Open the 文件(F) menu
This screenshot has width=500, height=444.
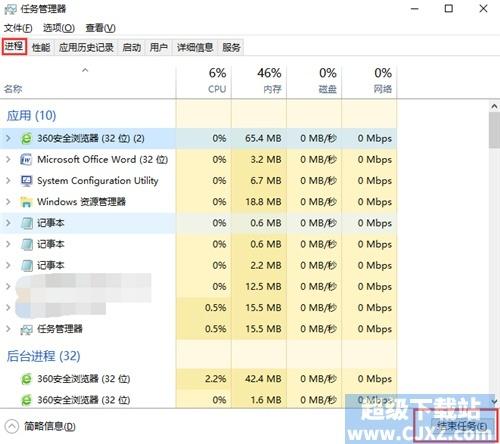click(18, 28)
